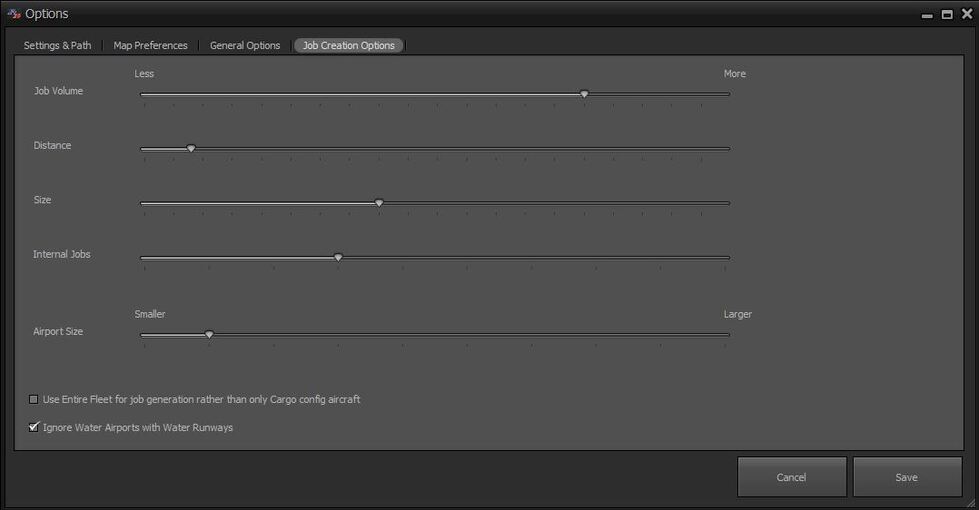979x510 pixels.
Task: Uncheck Ignore Water Airports with Water Runways
Action: click(34, 428)
